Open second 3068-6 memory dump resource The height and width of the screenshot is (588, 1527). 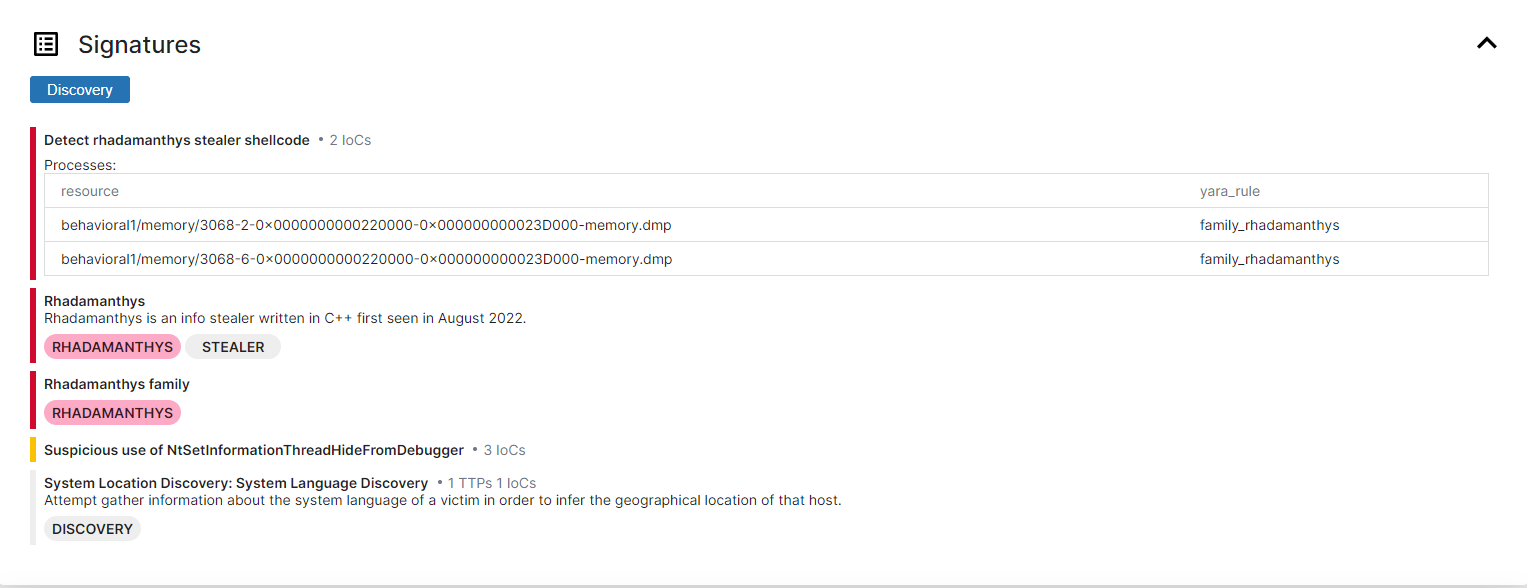tap(366, 259)
